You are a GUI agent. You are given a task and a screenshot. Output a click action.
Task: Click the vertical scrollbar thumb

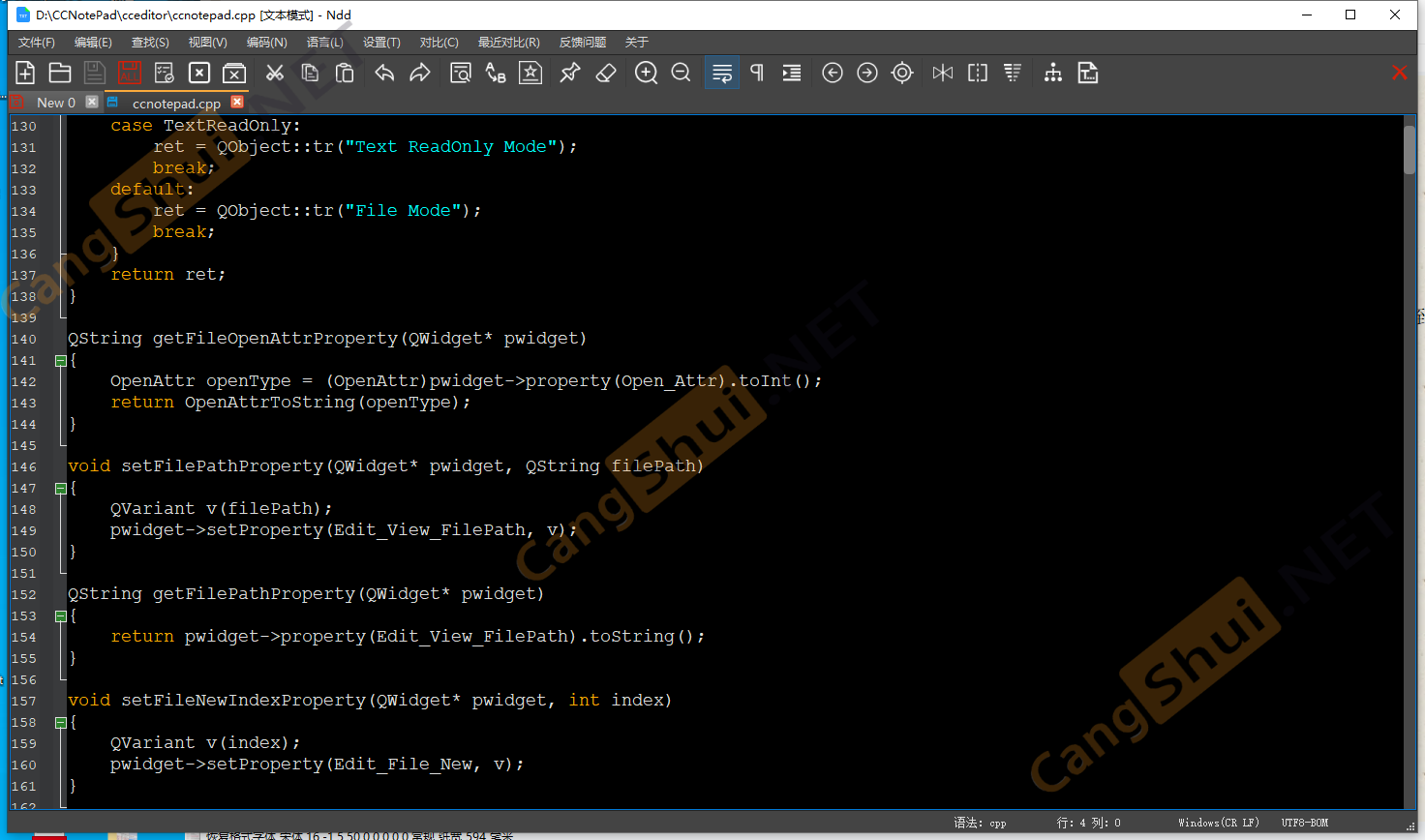pyautogui.click(x=1410, y=150)
